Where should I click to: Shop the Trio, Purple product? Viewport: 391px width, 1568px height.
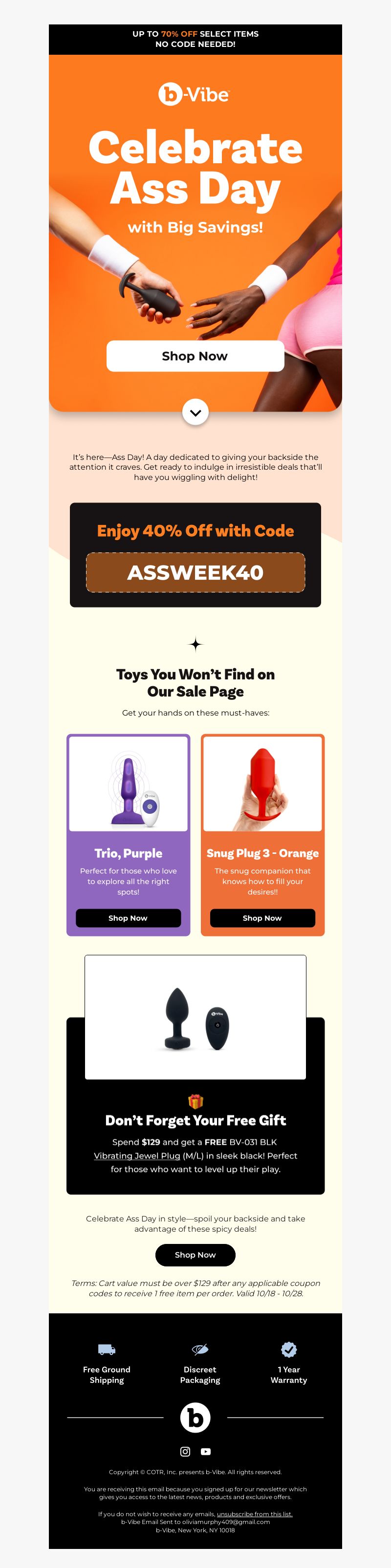coord(128,918)
